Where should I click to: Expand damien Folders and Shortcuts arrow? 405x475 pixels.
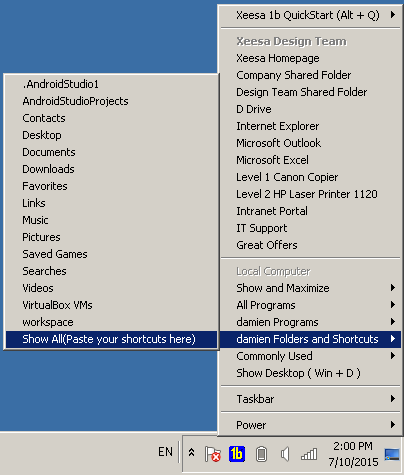(x=393, y=339)
